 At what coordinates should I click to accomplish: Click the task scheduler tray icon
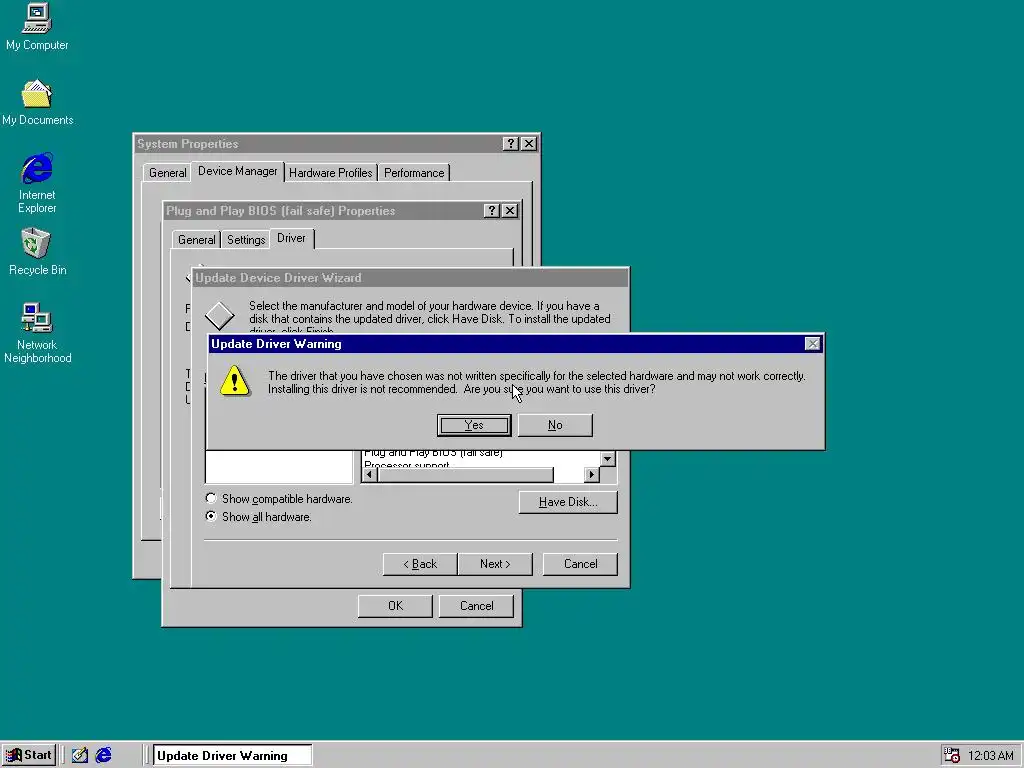952,755
